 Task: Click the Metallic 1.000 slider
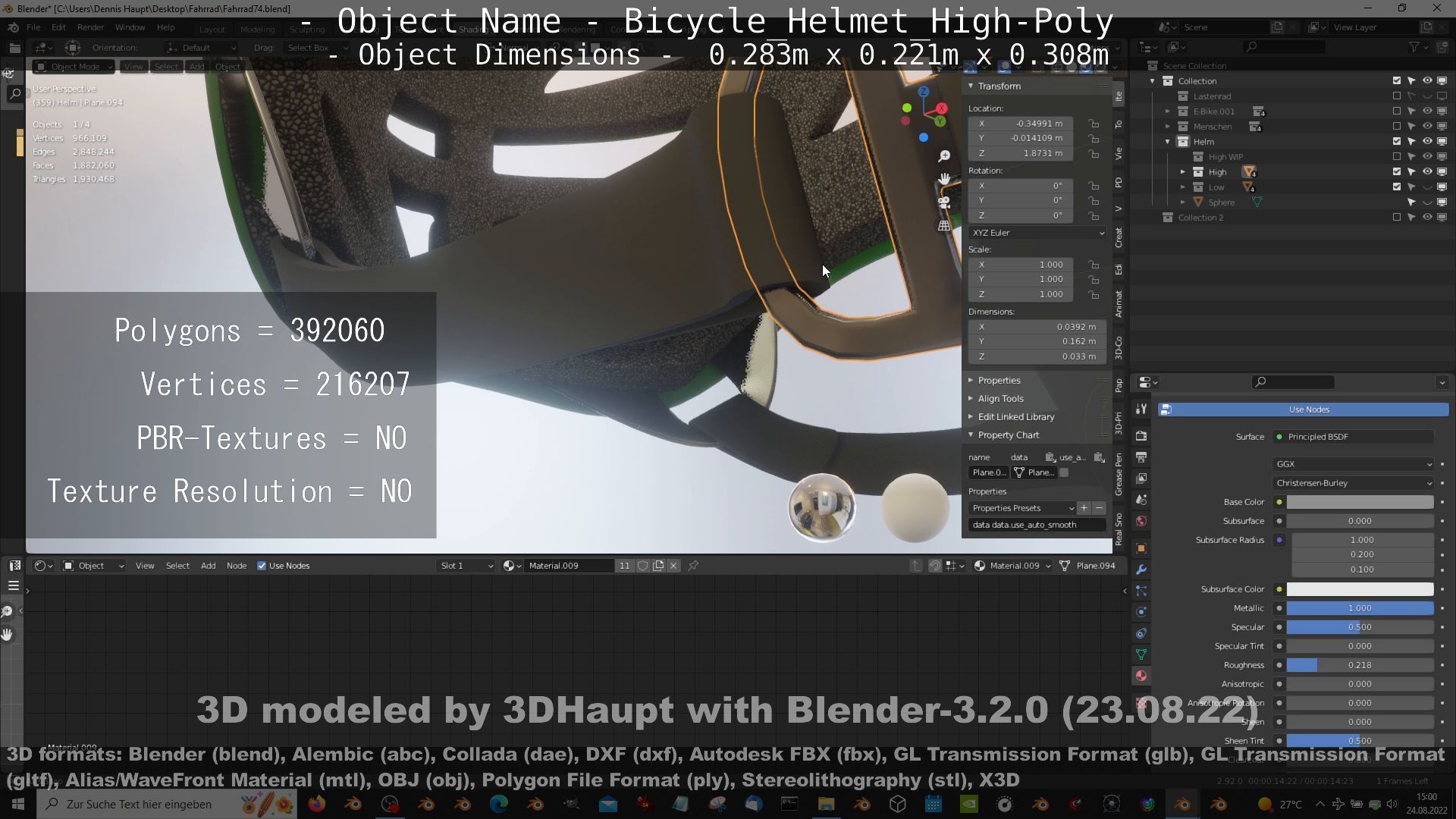pos(1360,608)
